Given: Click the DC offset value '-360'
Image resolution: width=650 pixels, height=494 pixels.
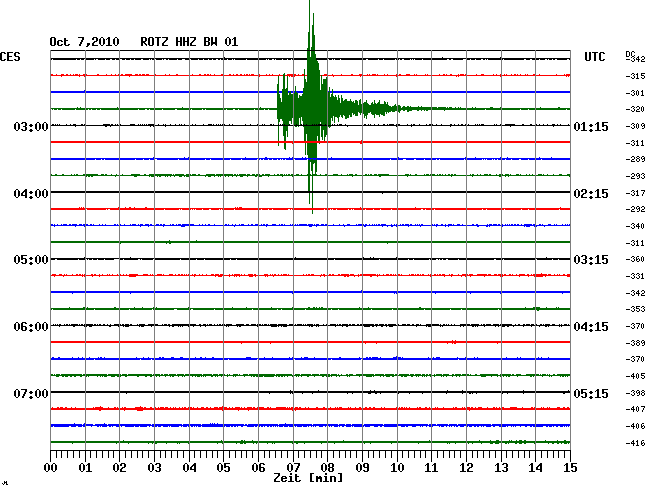Looking at the screenshot, I should click(x=635, y=259).
